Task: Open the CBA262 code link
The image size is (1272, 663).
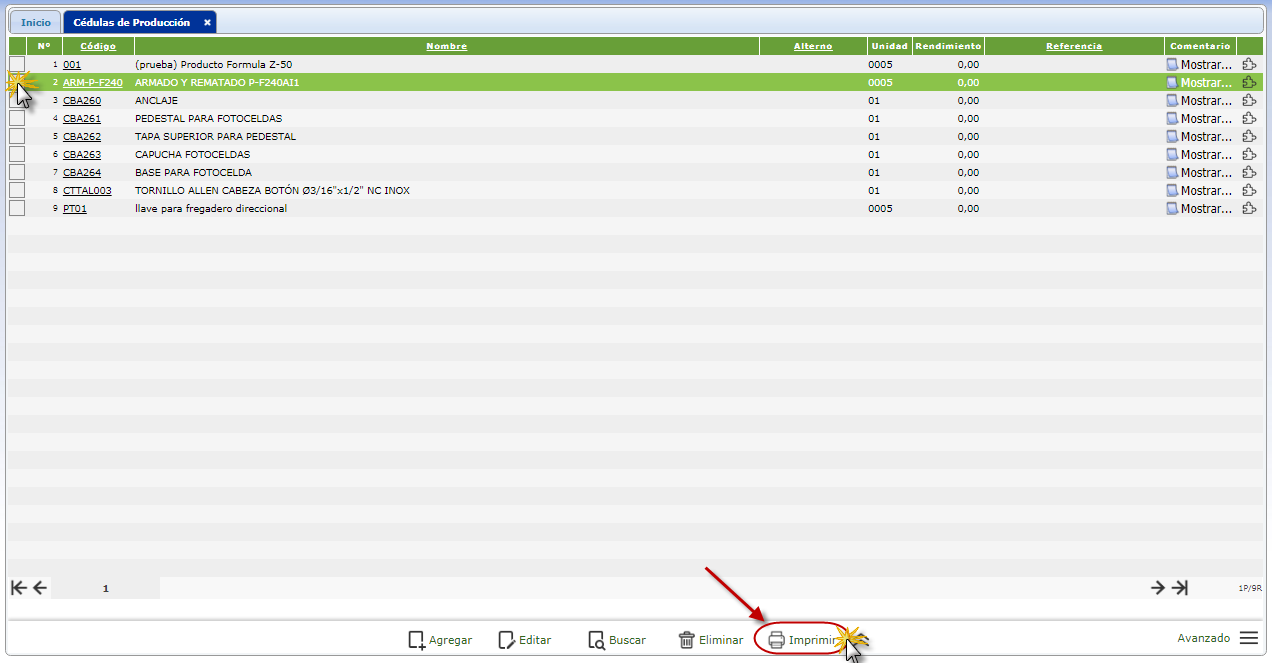Action: point(82,137)
